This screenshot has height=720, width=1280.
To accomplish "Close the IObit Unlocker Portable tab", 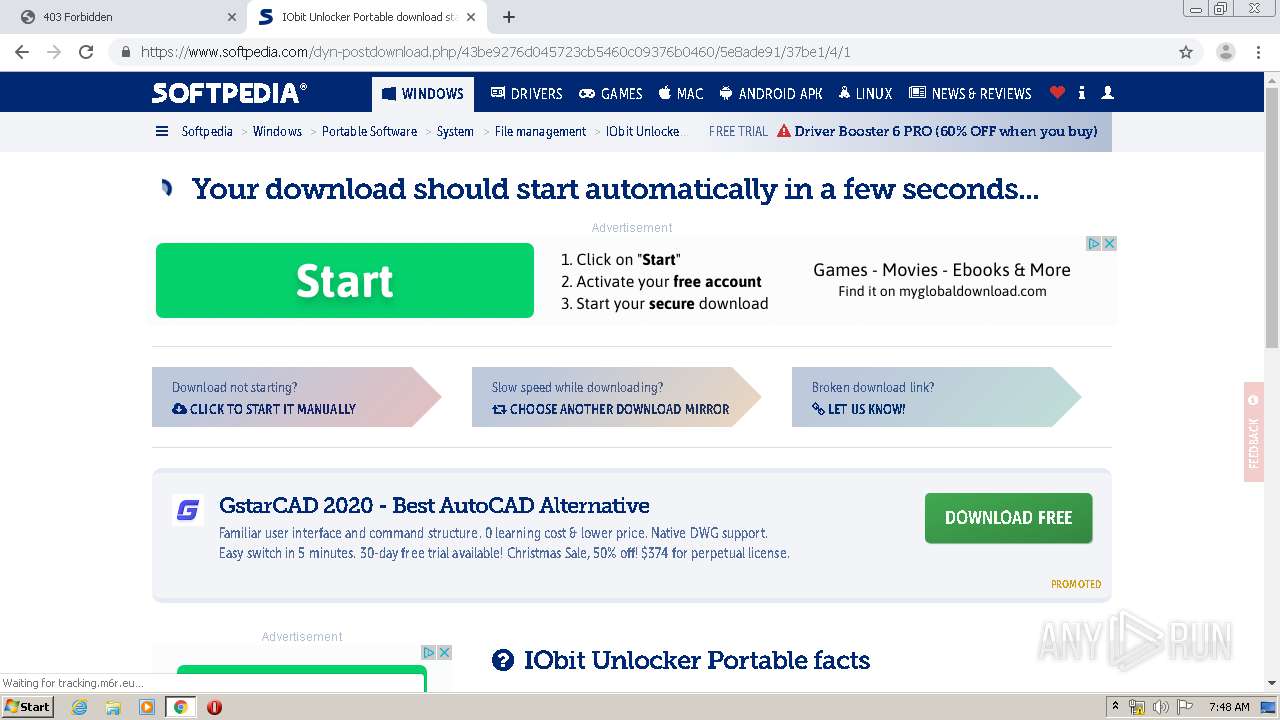I will tap(471, 17).
